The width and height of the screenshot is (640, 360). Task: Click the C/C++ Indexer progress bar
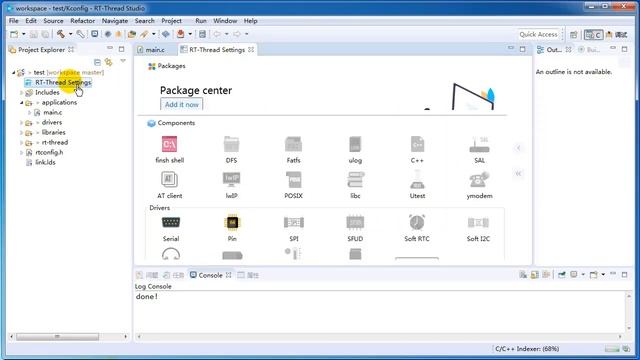612,349
